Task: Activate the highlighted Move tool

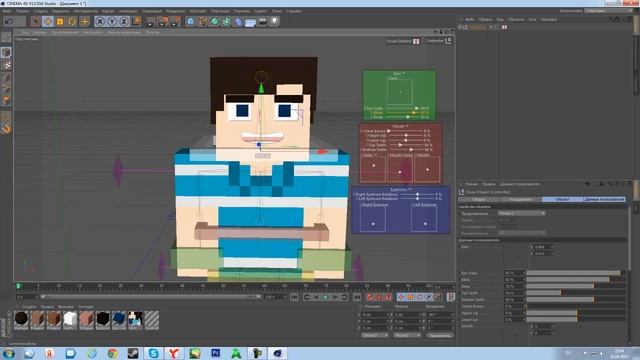Action: click(48, 21)
